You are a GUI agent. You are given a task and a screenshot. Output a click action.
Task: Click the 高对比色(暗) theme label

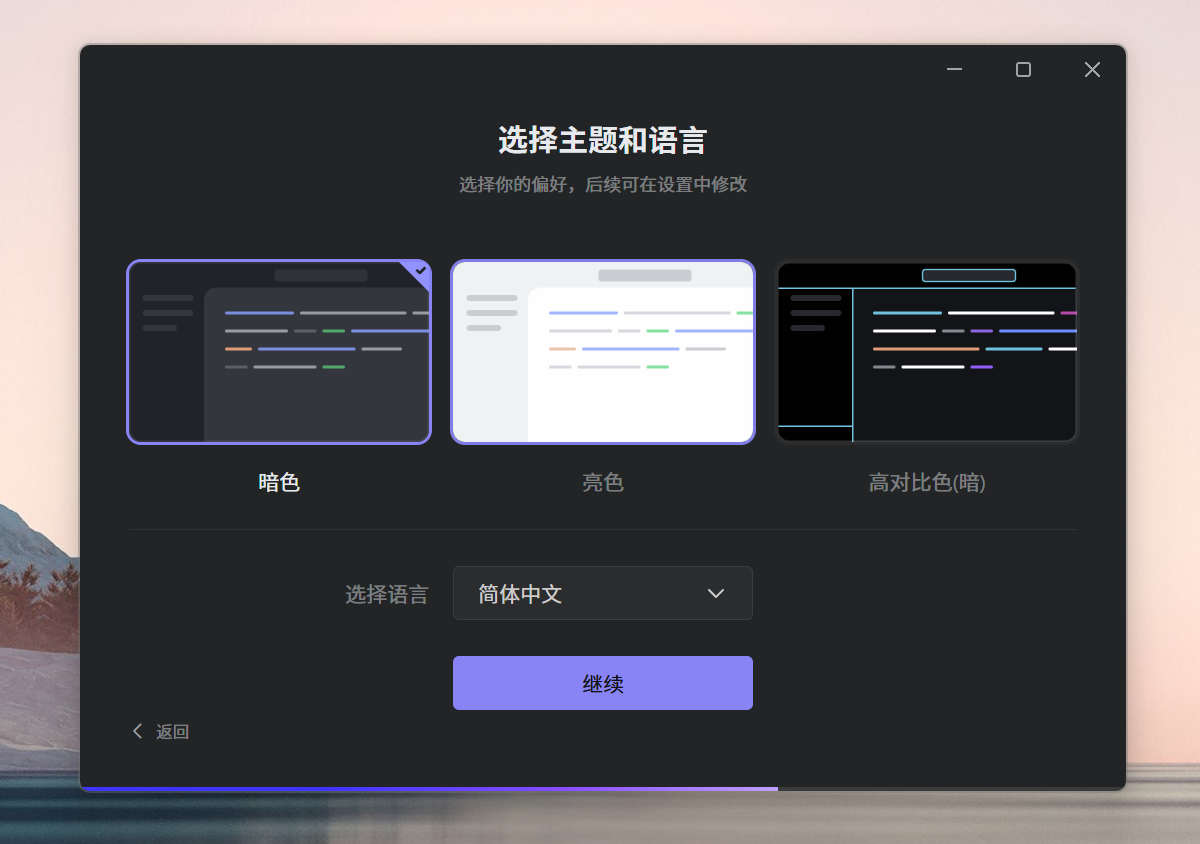pos(927,483)
